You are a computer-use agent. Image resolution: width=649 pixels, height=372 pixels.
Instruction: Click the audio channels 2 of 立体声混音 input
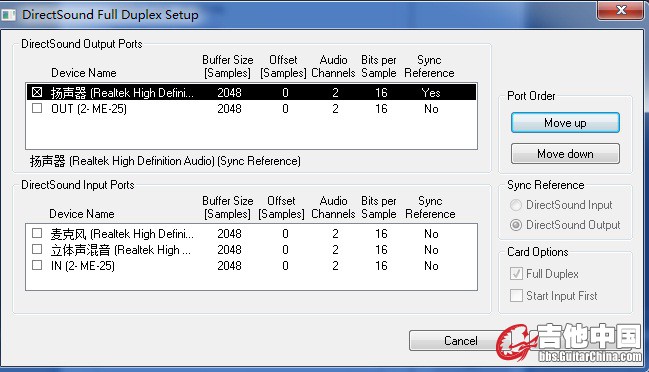point(335,250)
